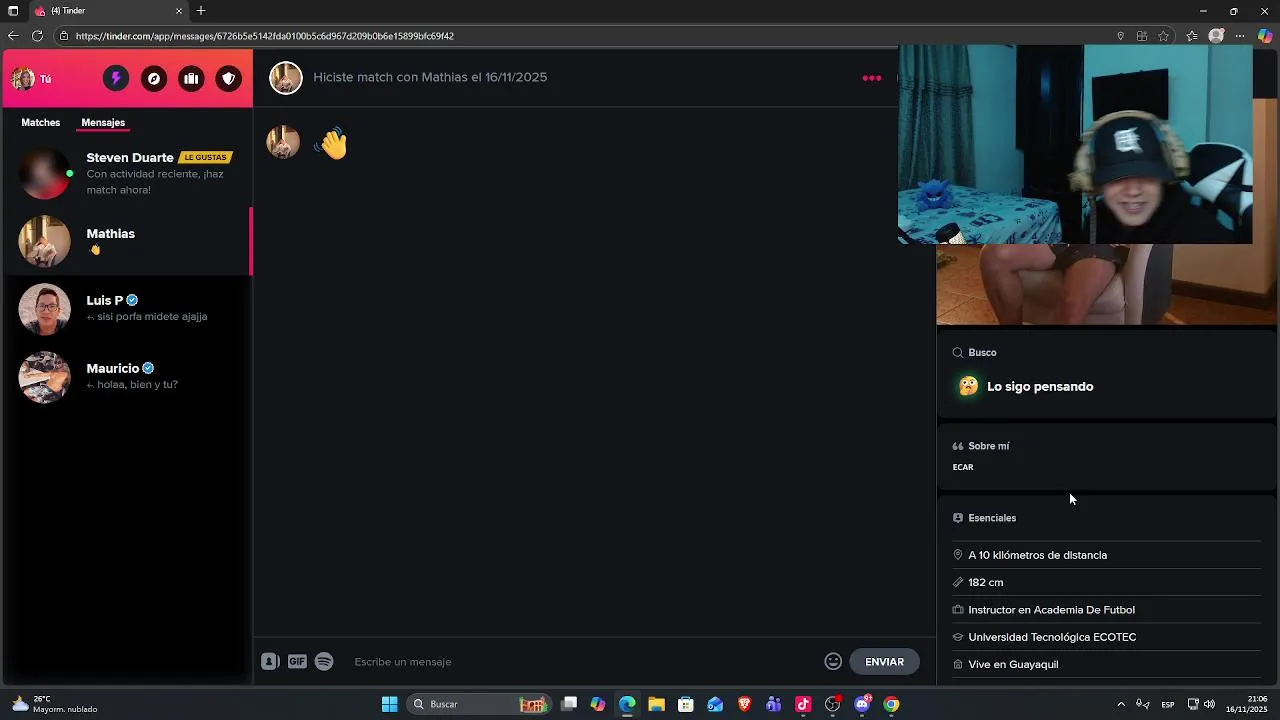Open the weather widget showing 26°C
Viewport: 1280px width, 720px height.
(54, 704)
